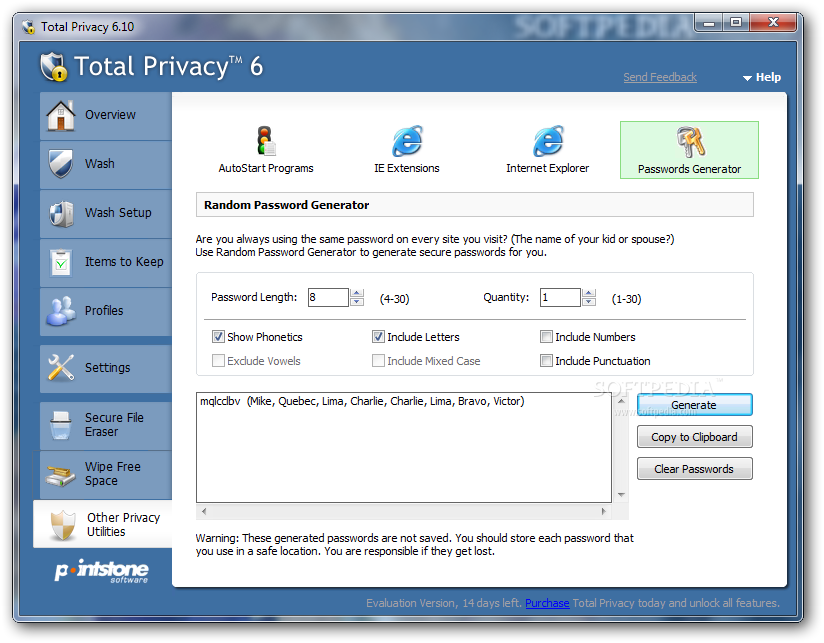Click the Total Privacy shield logo
824x643 pixels.
[x=54, y=67]
